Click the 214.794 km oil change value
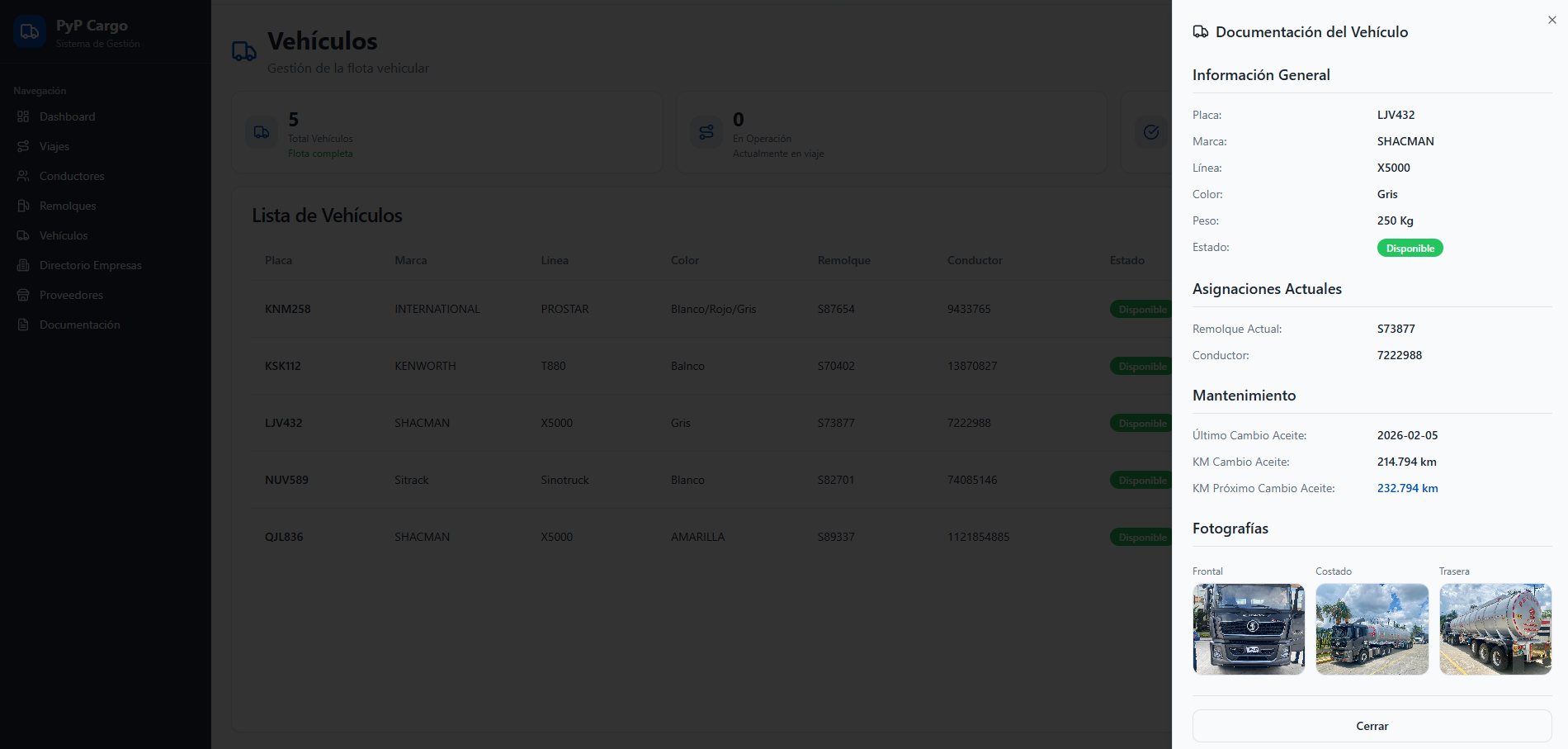1568x749 pixels. tap(1407, 462)
